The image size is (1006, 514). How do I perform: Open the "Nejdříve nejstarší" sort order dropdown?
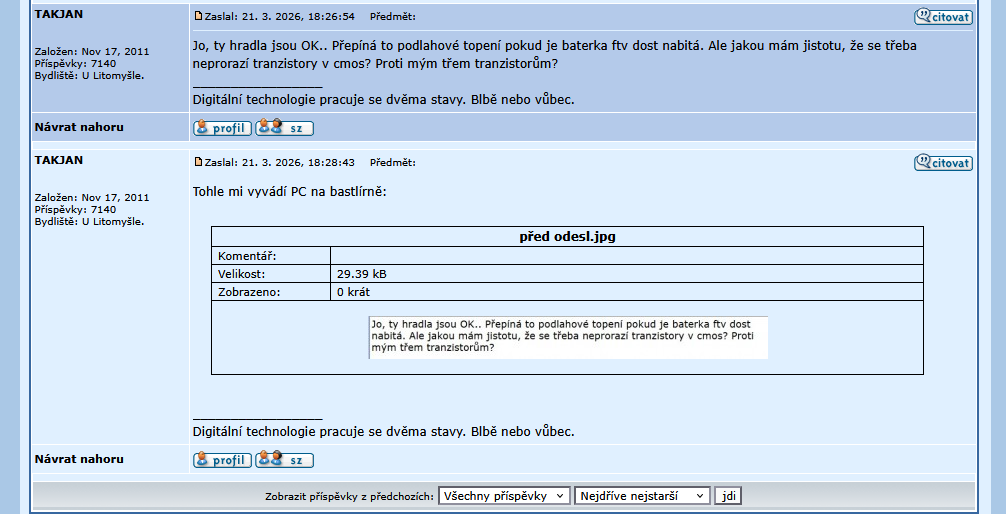pyautogui.click(x=642, y=496)
